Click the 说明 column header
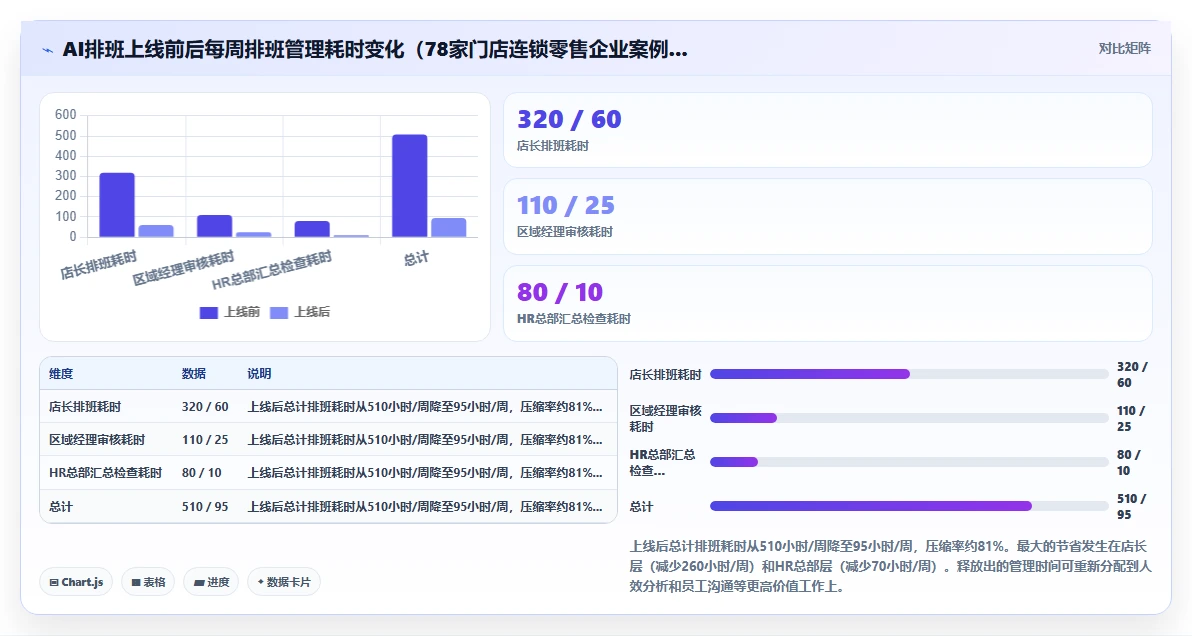1192x636 pixels. (259, 374)
